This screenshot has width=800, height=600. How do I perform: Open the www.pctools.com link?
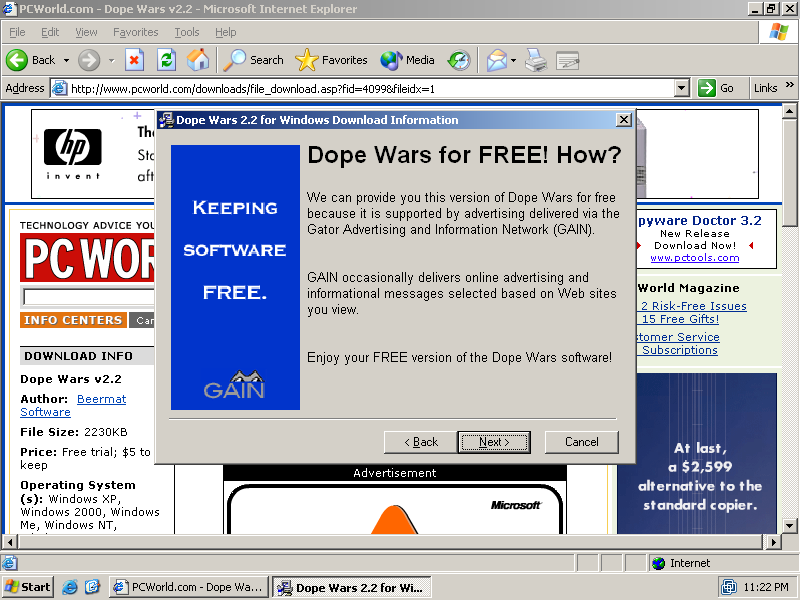click(x=694, y=258)
